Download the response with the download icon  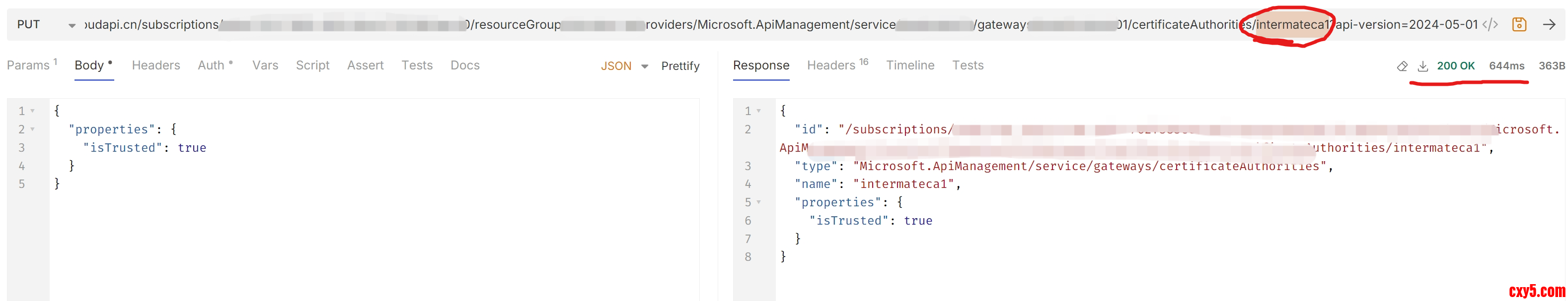1422,66
